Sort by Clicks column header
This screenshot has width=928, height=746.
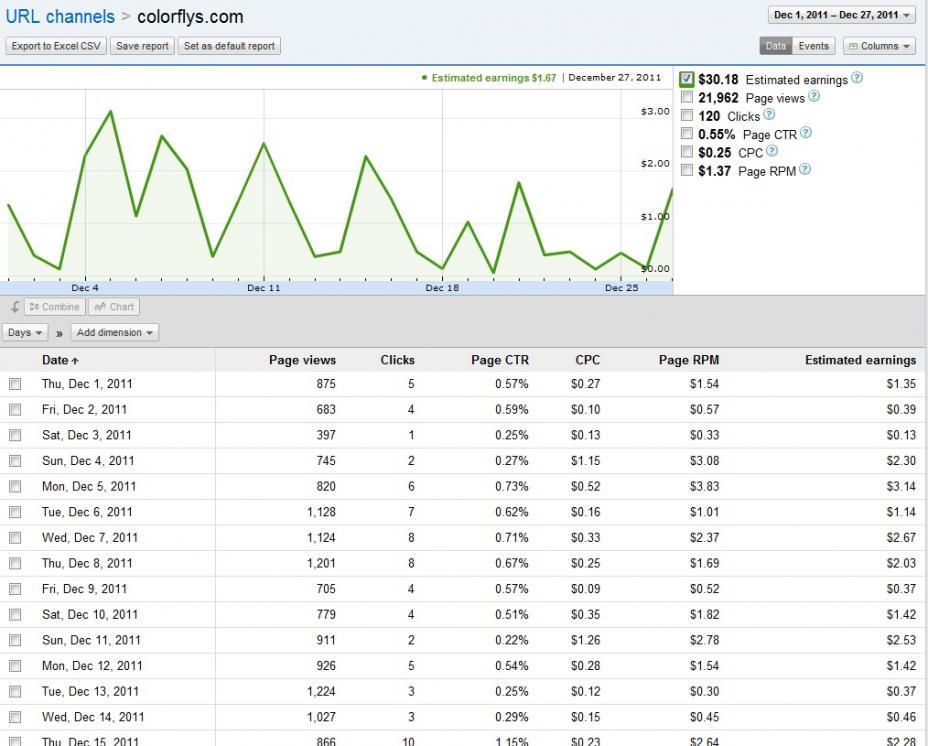pos(398,360)
